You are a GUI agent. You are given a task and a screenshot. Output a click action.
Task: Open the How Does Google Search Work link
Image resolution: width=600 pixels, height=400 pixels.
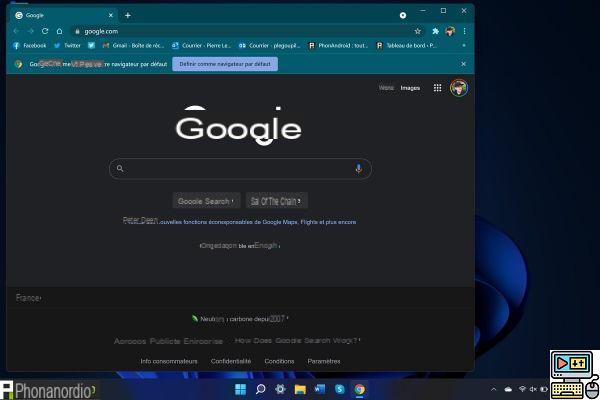pyautogui.click(x=297, y=340)
